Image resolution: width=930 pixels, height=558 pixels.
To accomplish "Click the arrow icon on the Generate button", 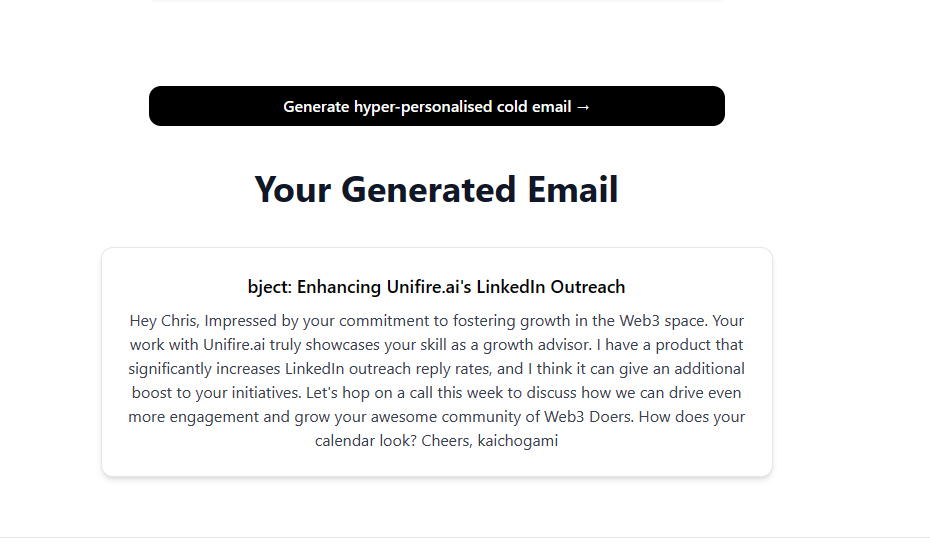I will point(583,107).
